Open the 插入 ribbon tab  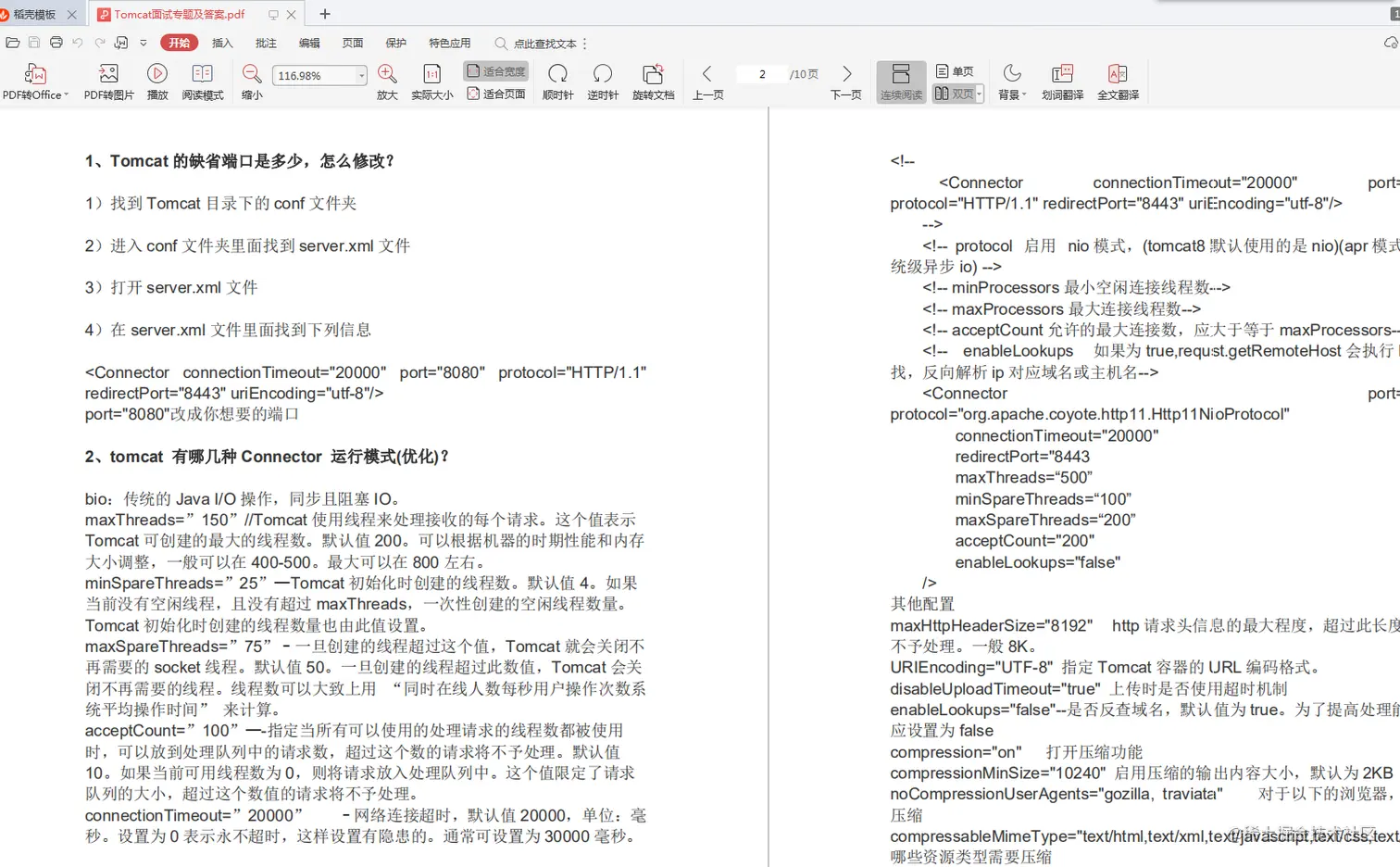pyautogui.click(x=222, y=43)
